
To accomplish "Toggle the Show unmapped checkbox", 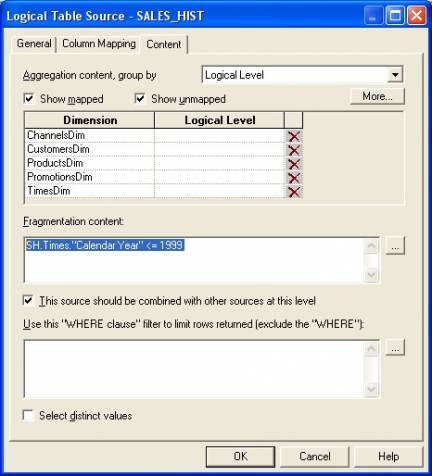I will point(140,99).
